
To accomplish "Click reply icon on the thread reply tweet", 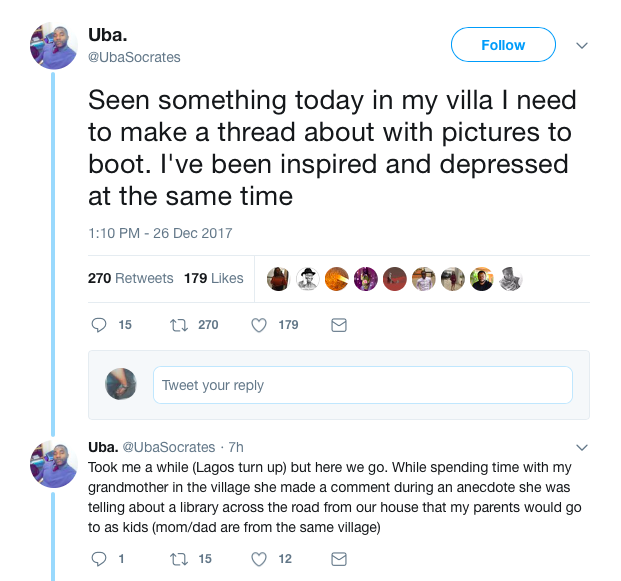I will click(x=99, y=560).
